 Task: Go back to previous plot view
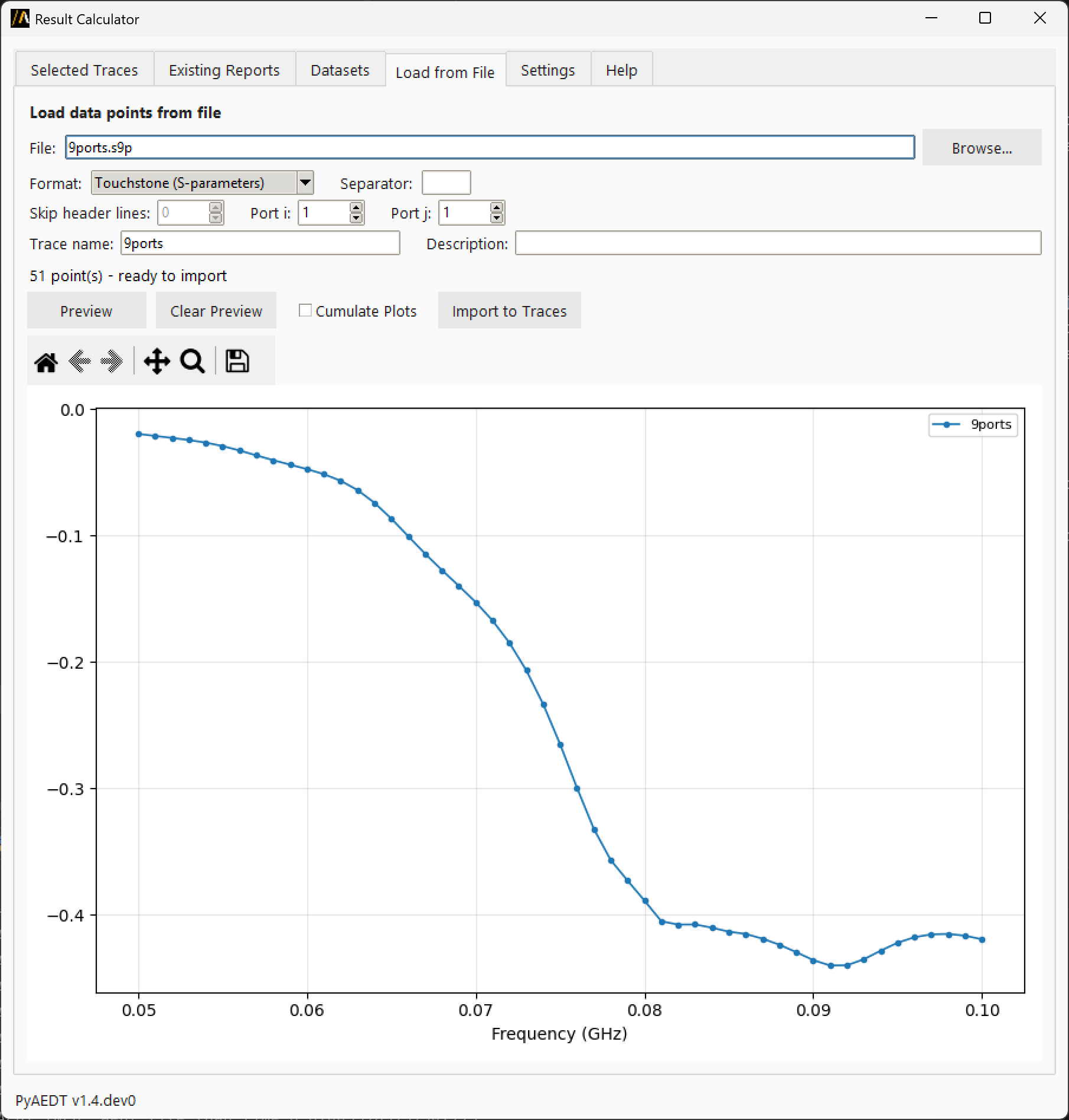click(x=80, y=362)
